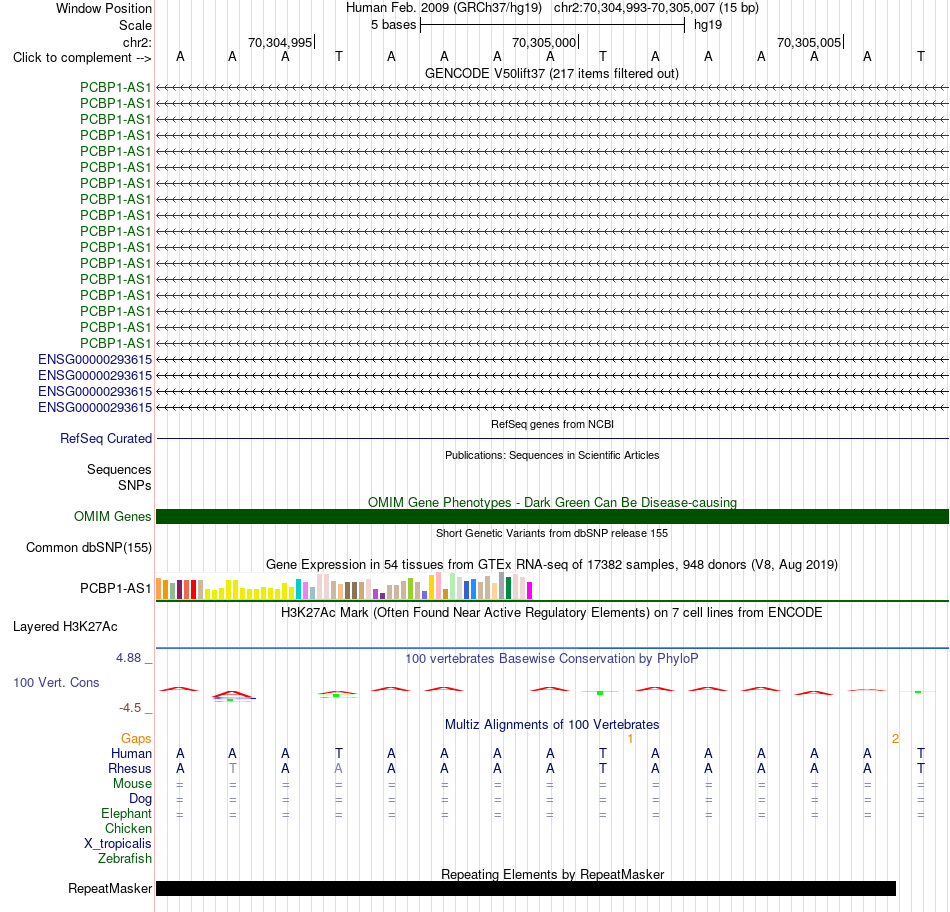This screenshot has width=950, height=912.
Task: Open the H3K27Ac Mark track title
Action: 552,612
